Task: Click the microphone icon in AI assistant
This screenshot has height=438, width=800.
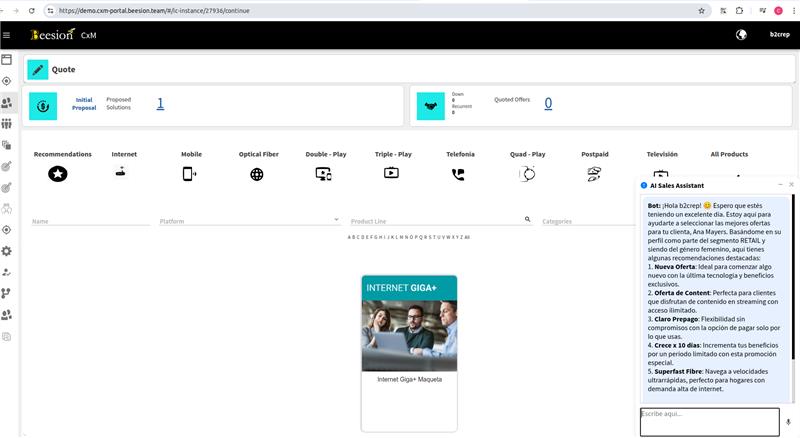Action: (x=788, y=422)
